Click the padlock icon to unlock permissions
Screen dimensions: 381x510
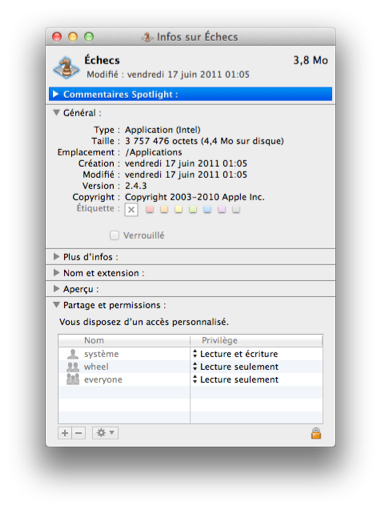316,433
